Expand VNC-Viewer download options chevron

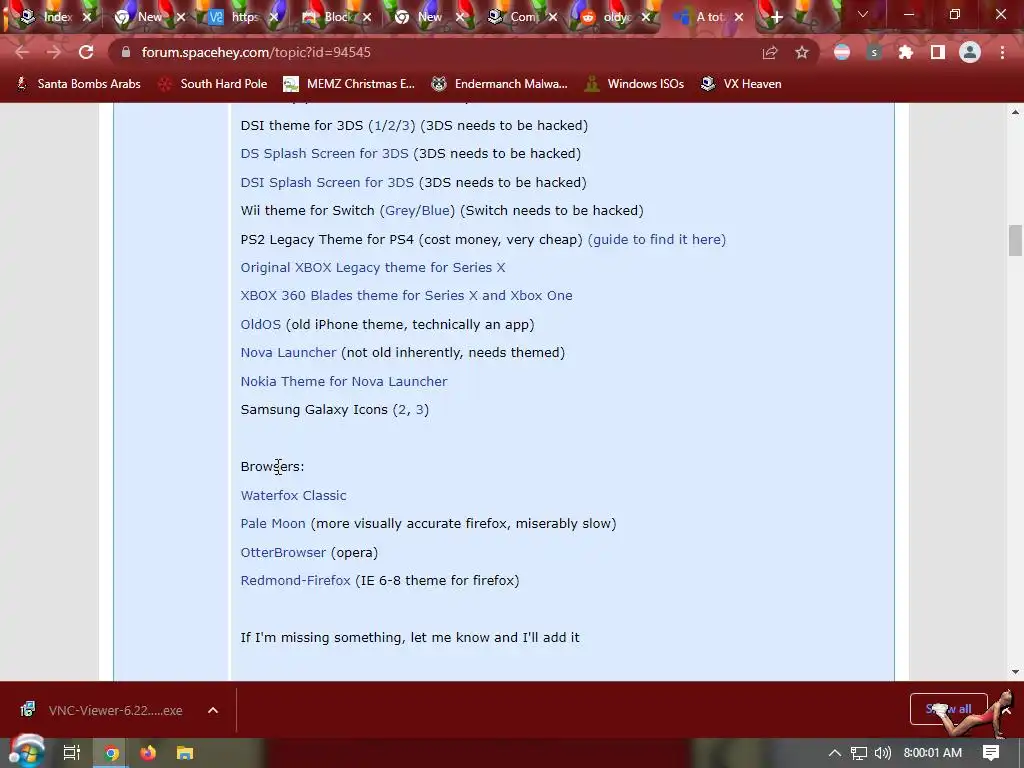click(x=213, y=710)
